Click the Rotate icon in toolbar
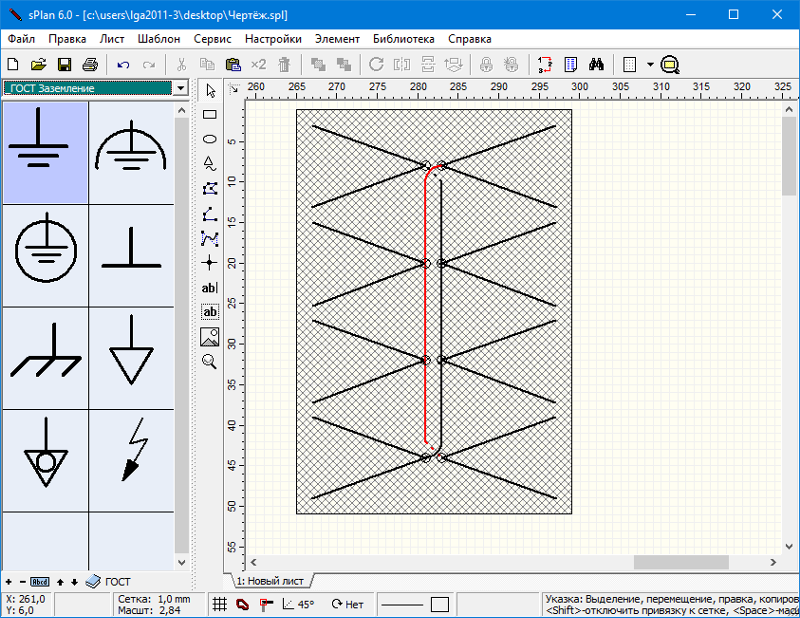This screenshot has width=800, height=618. [x=377, y=65]
